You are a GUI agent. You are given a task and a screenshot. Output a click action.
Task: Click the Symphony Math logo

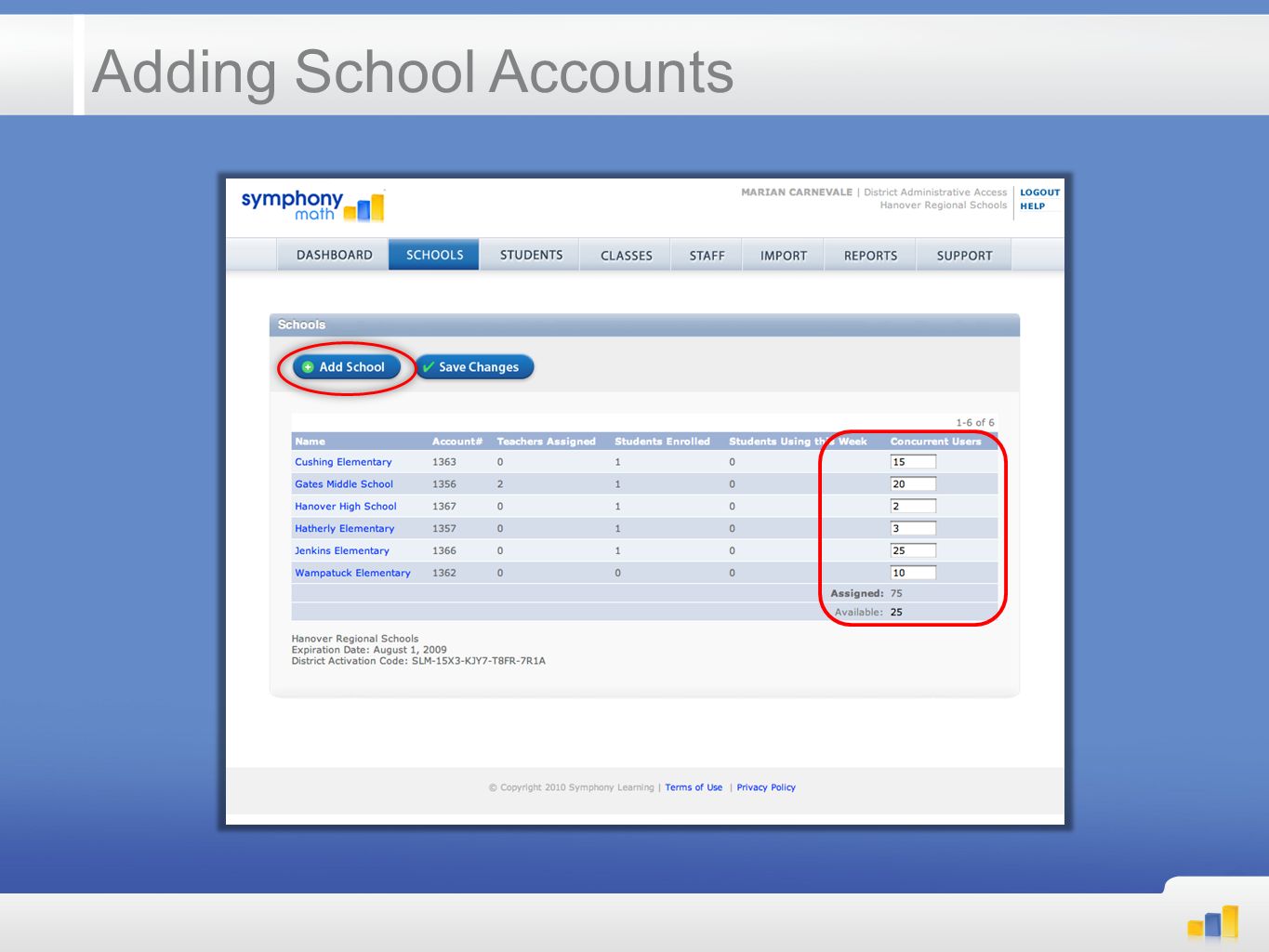pos(312,205)
